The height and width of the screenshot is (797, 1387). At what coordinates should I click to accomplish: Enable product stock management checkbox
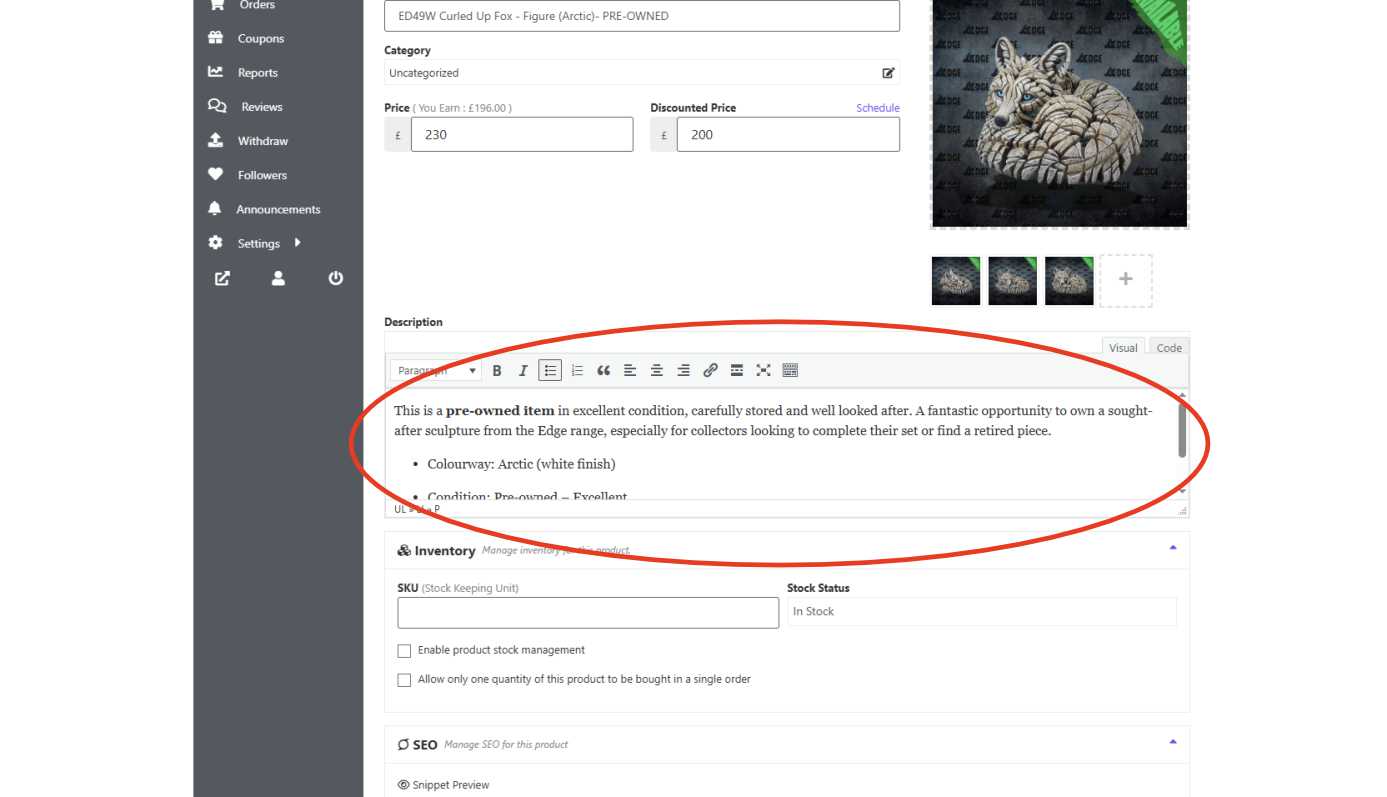[404, 651]
